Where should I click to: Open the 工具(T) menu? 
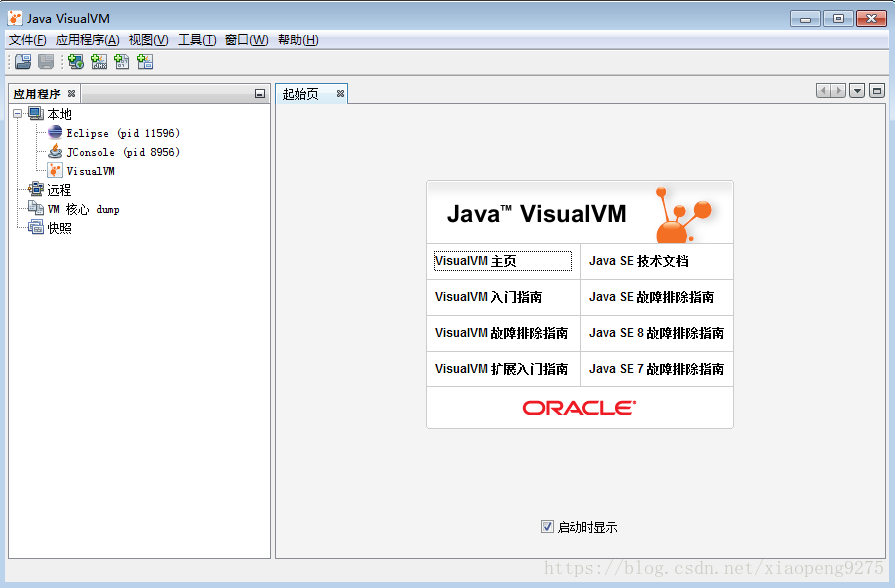[x=197, y=40]
